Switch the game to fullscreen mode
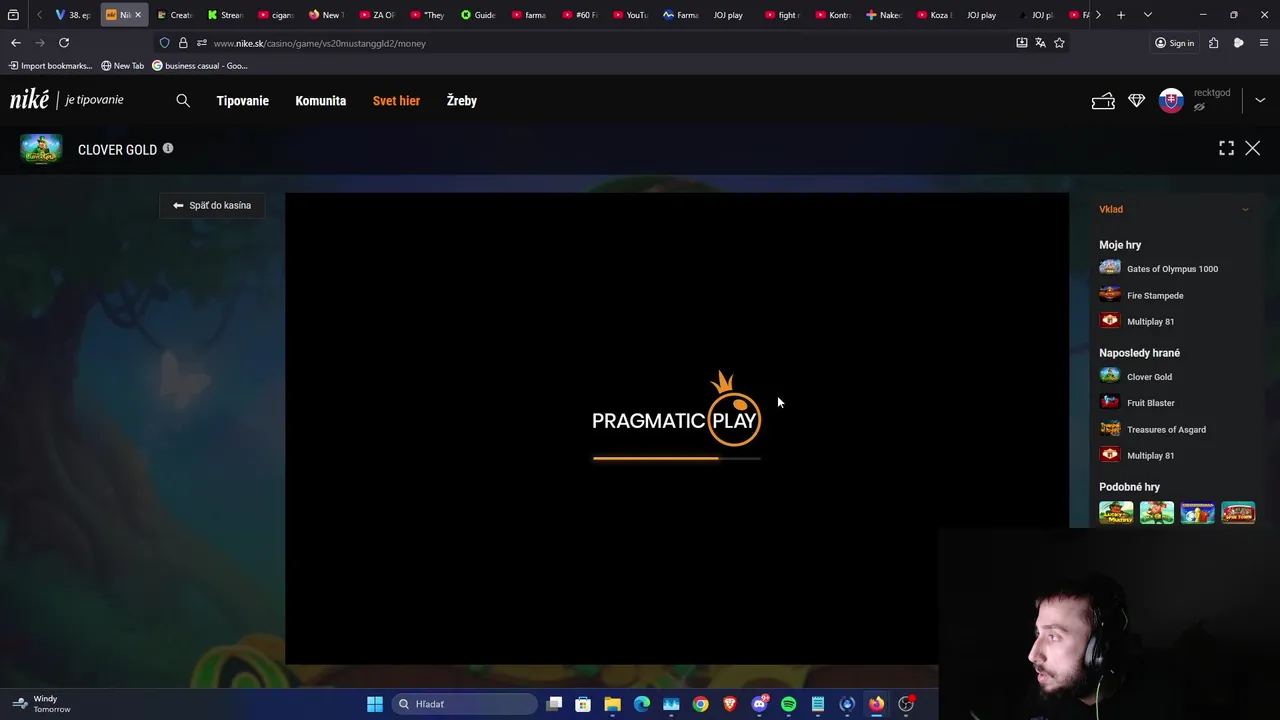Screen dimensions: 1280x720 1226,148
